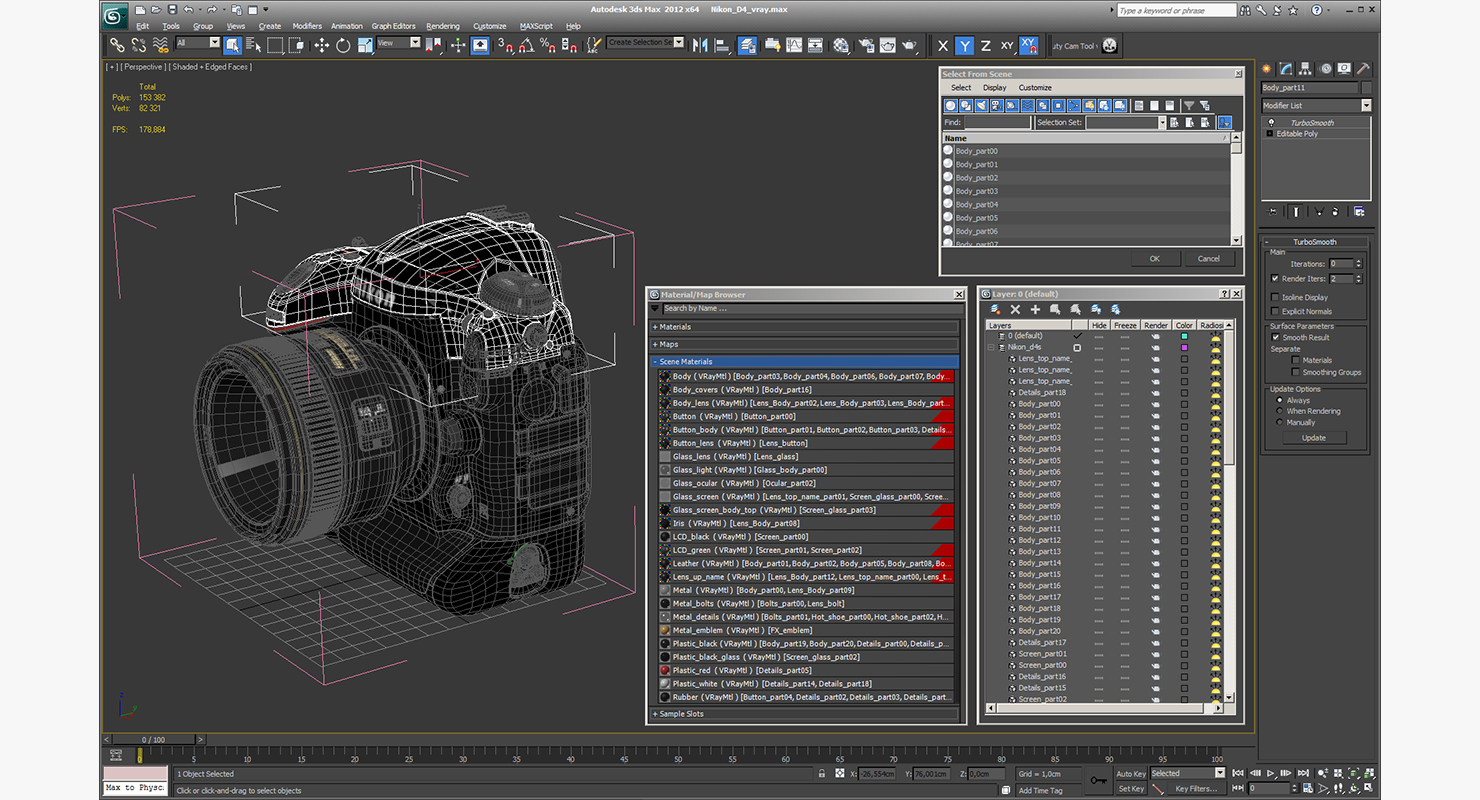Select the Manually update radio button

[1279, 422]
